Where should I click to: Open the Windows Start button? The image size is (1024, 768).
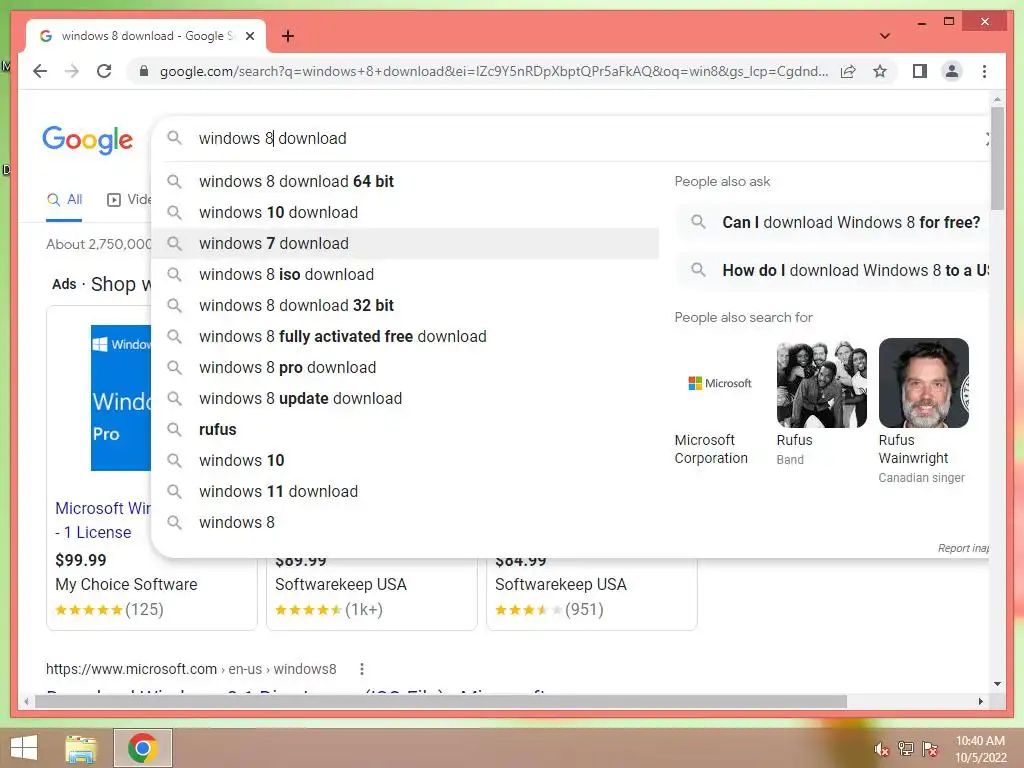coord(24,748)
